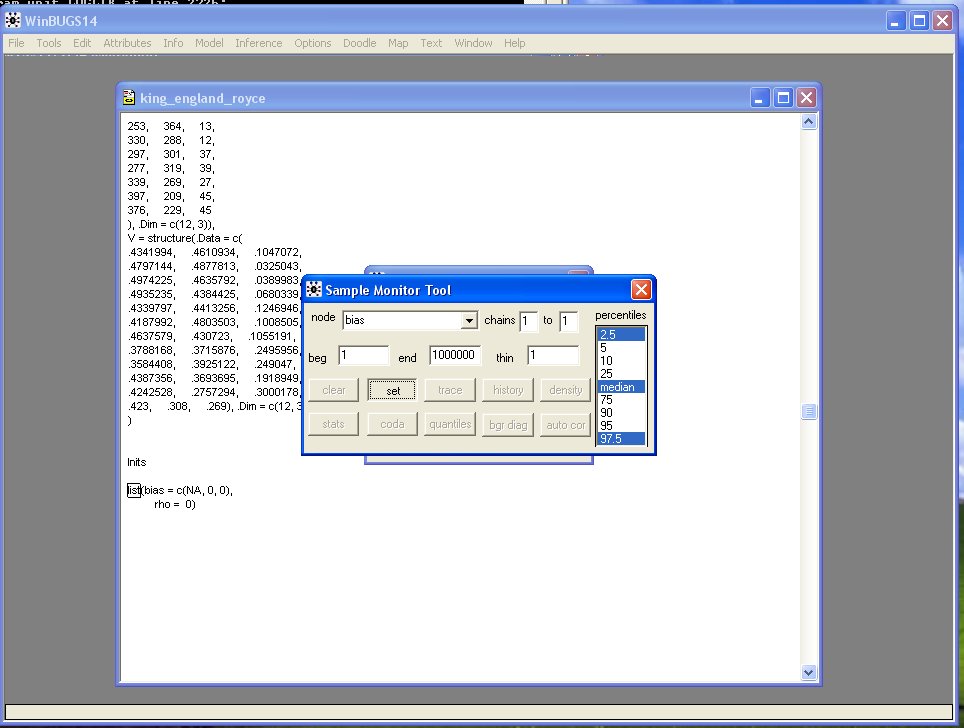Open the Doodle menu
This screenshot has height=728, width=964.
pos(359,43)
